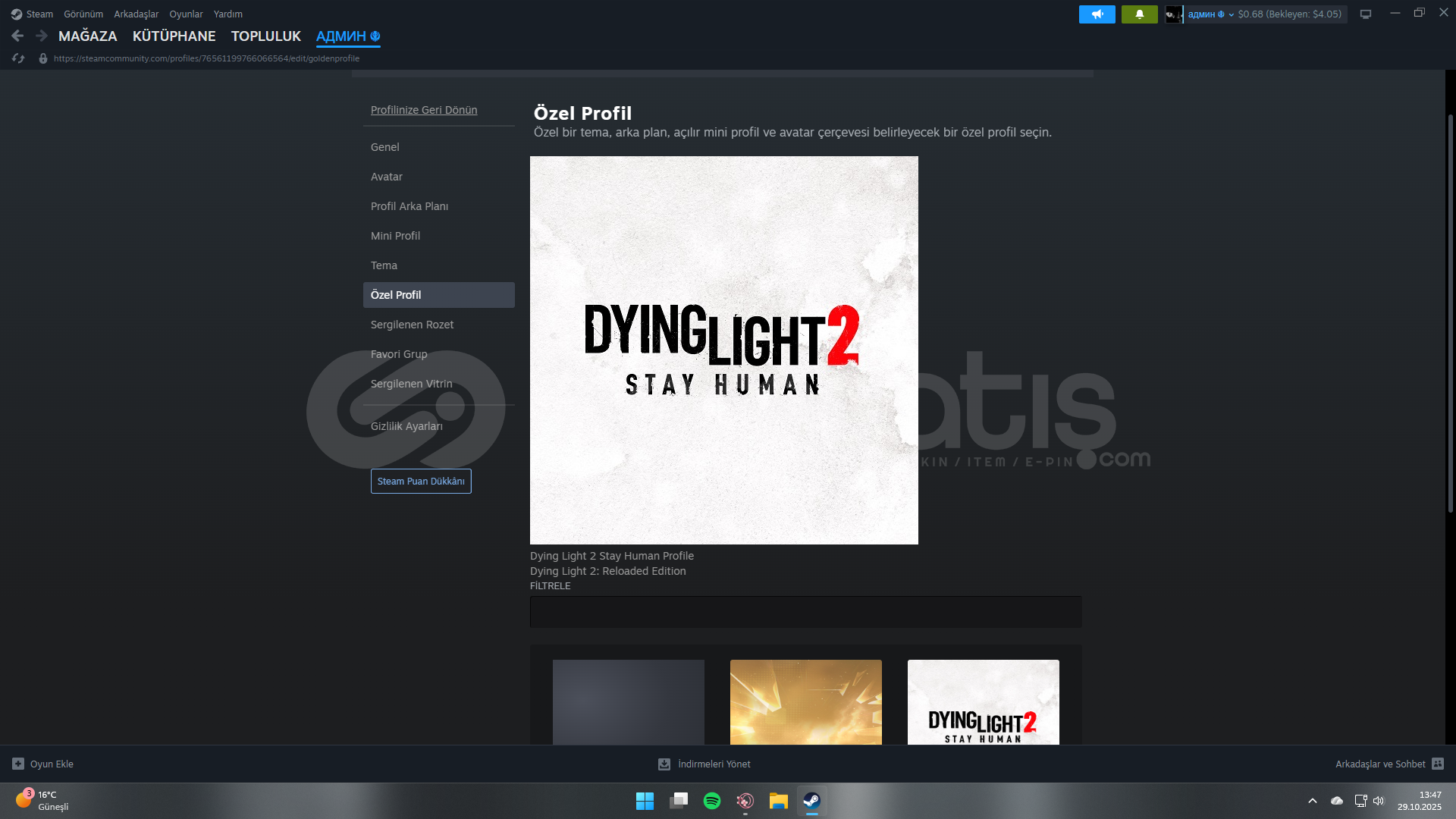Click the Big Picture mode monitor icon
This screenshot has height=819, width=1456.
pos(1366,14)
